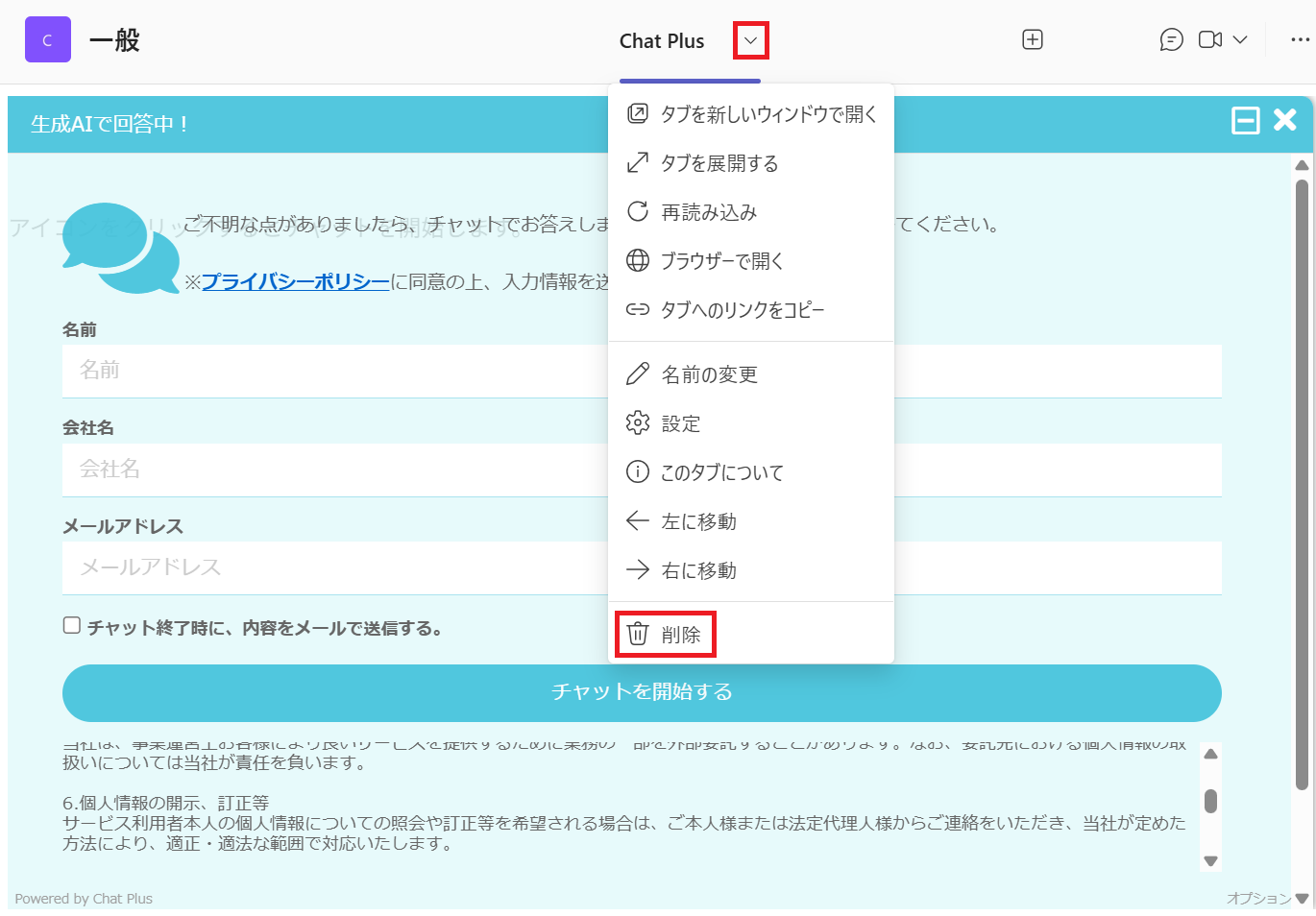The image size is (1316, 916).
Task: Click the gear icon for tab settings
Action: coord(638,422)
